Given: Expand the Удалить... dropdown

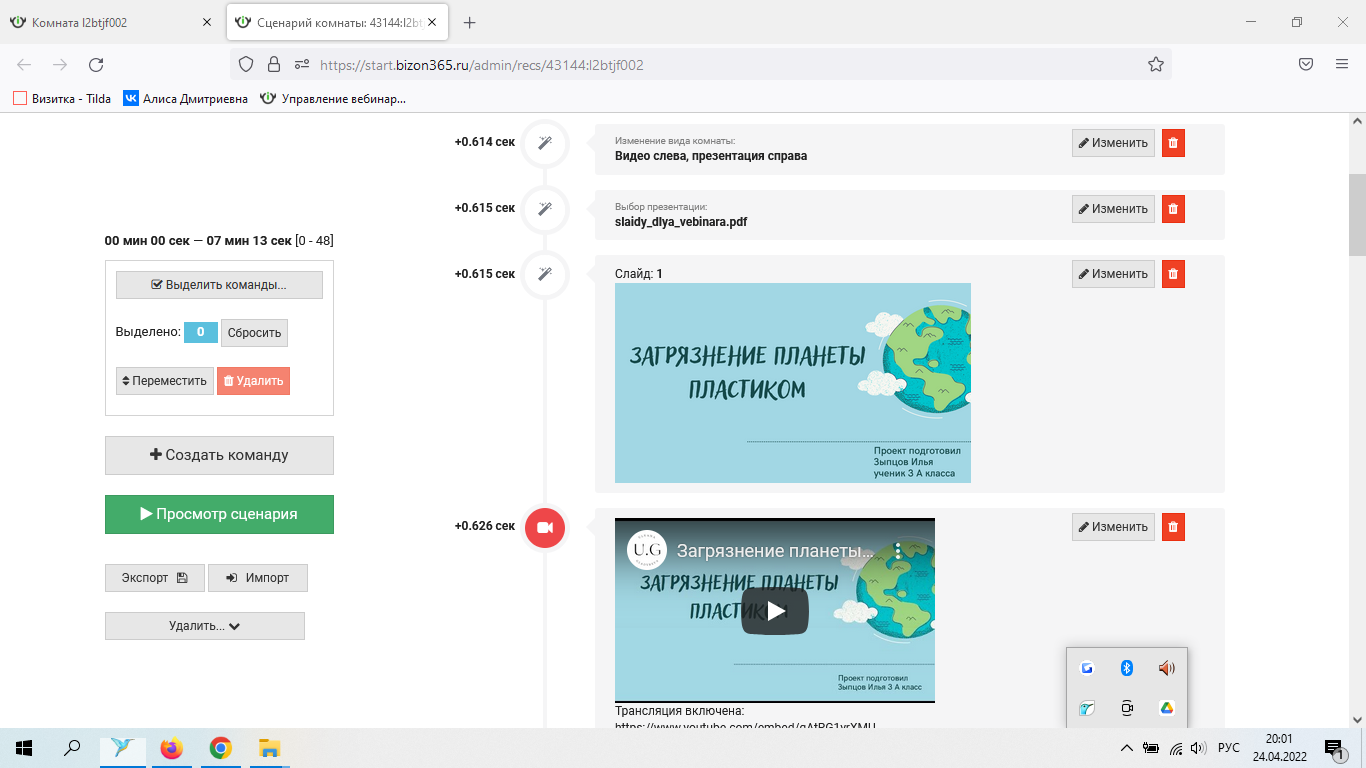Looking at the screenshot, I should coord(204,626).
